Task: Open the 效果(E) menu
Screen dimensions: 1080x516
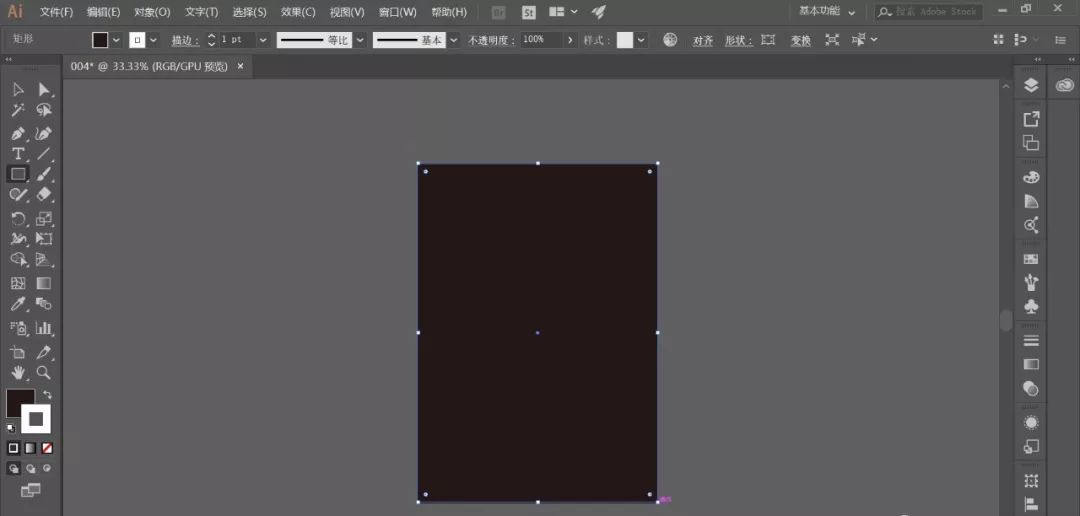Action: tap(298, 12)
